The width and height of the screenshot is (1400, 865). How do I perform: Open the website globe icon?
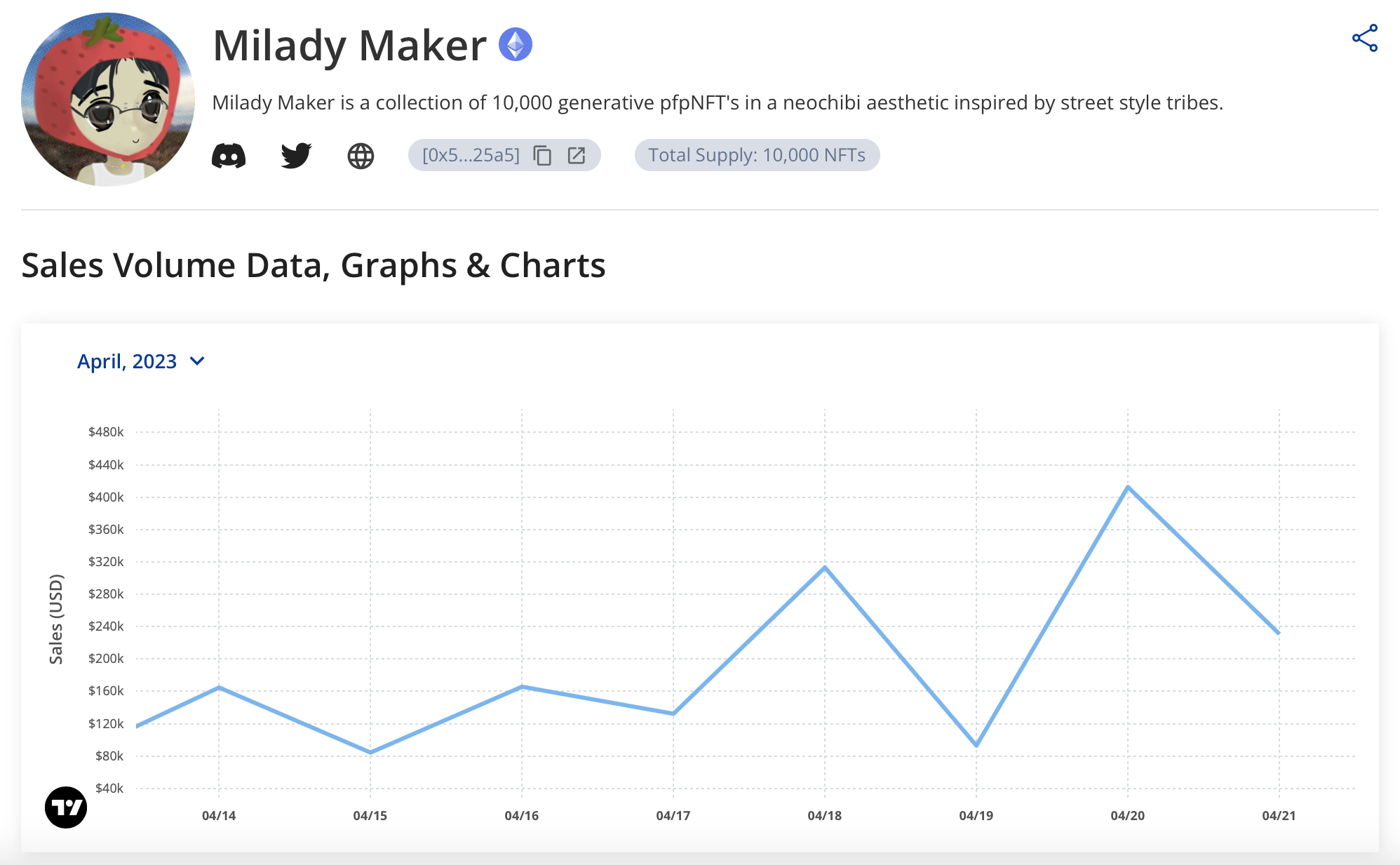tap(361, 156)
